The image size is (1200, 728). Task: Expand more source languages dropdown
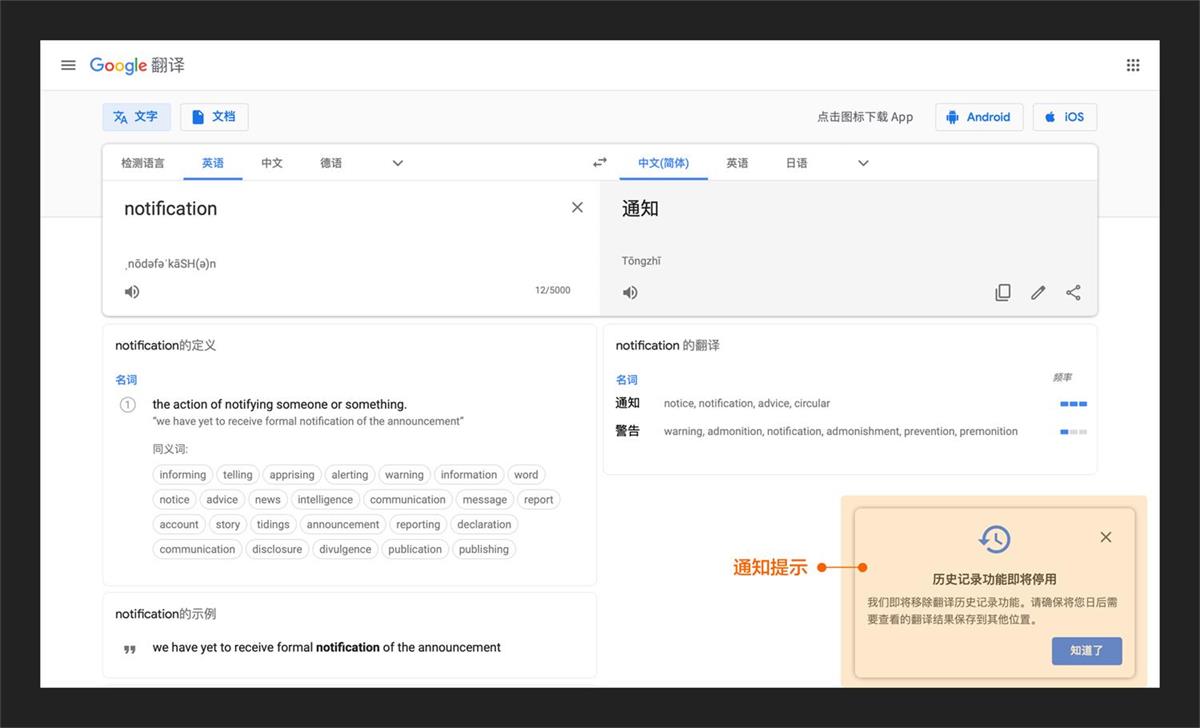pos(397,163)
